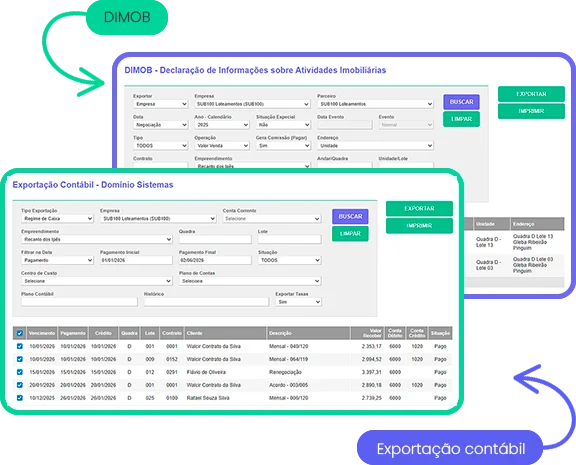Click EXPORTAR in the DIMOB window

(531, 94)
